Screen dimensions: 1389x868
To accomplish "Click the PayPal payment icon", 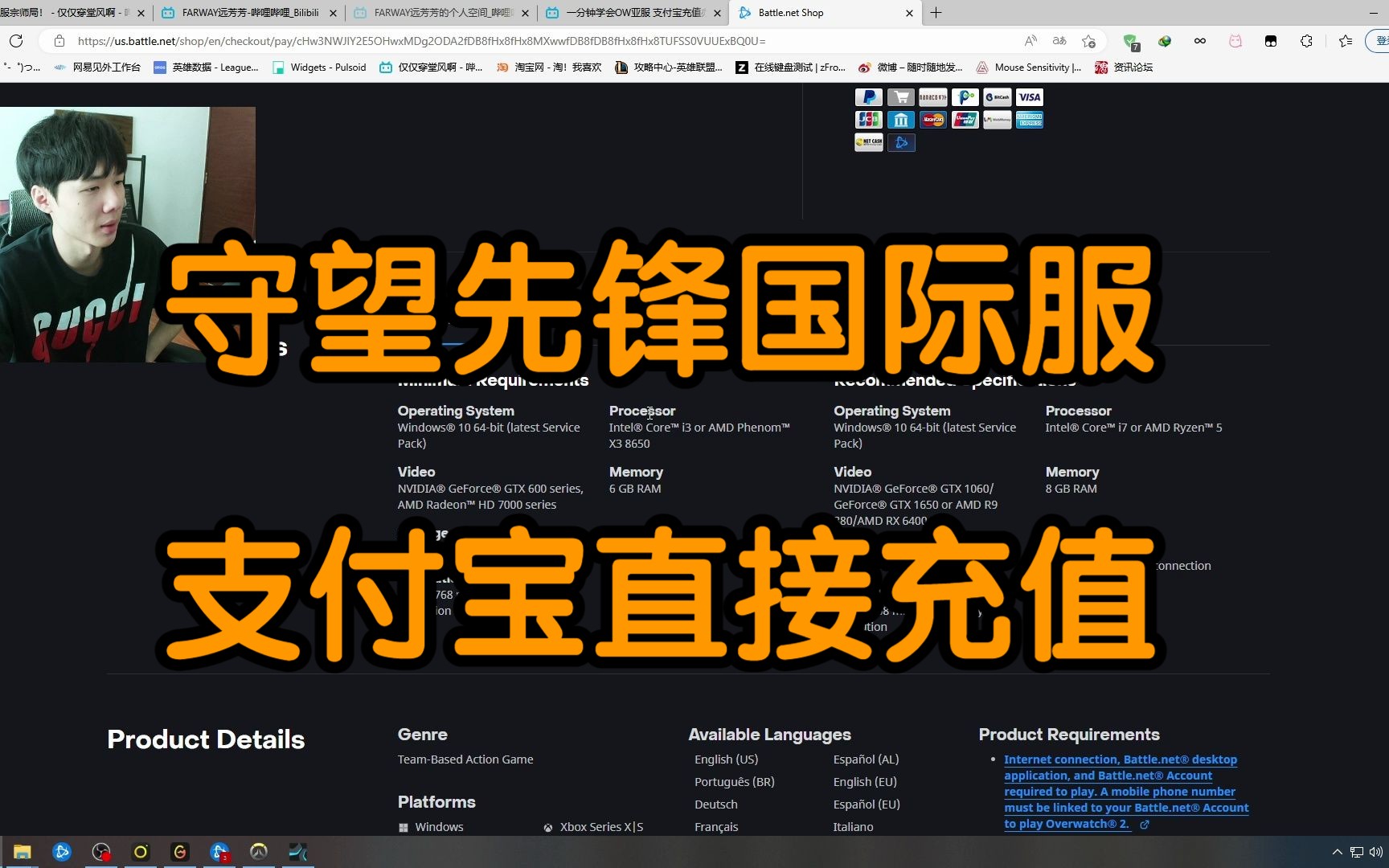I will coord(868,97).
